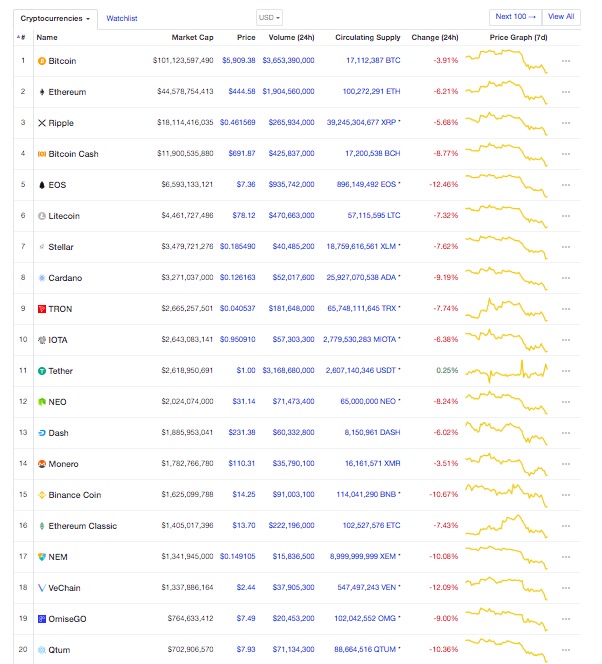Open Tether 7d price graph
Image resolution: width=602 pixels, height=664 pixels.
click(x=506, y=371)
